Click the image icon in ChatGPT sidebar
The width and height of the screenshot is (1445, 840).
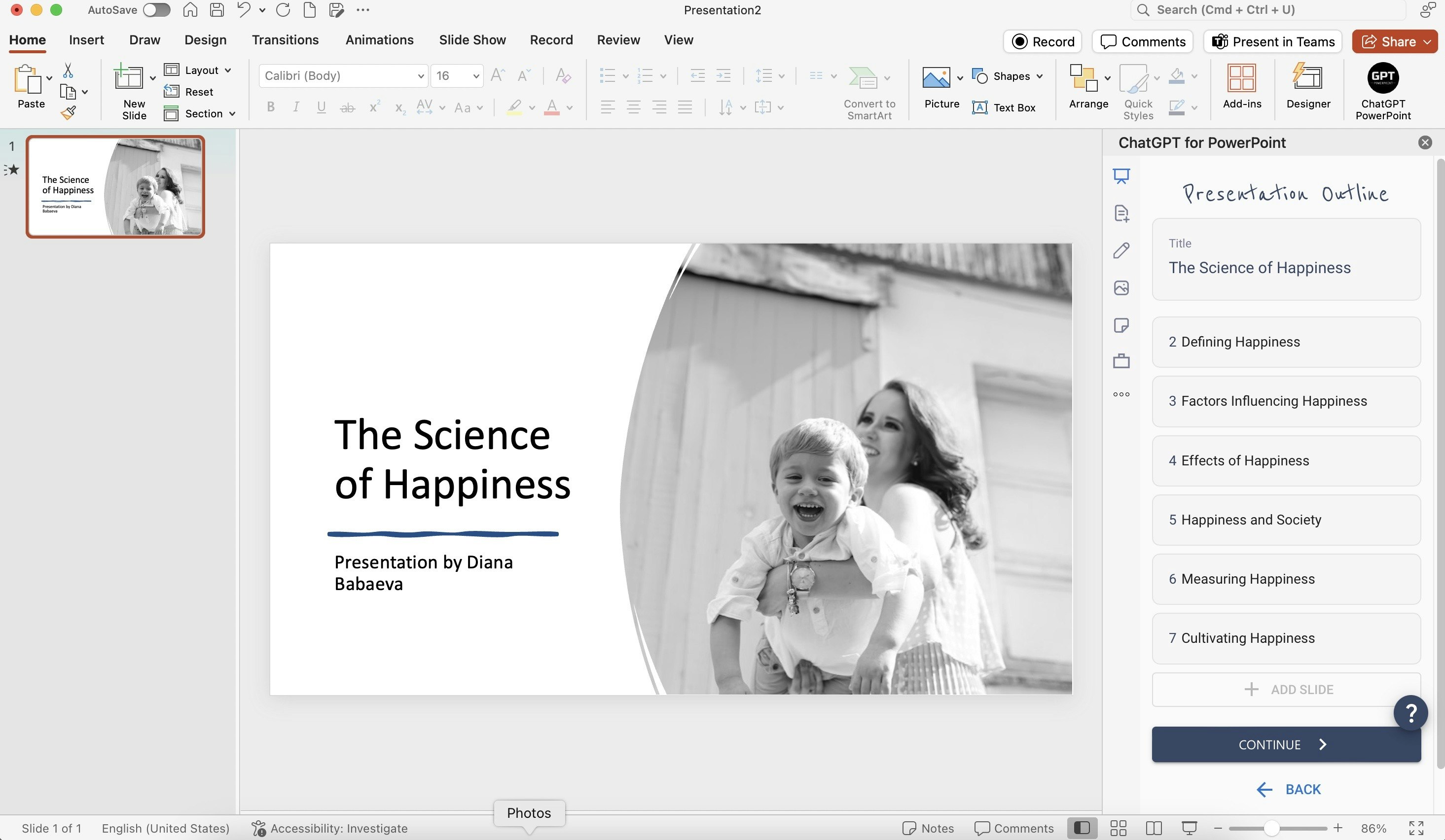coord(1121,287)
